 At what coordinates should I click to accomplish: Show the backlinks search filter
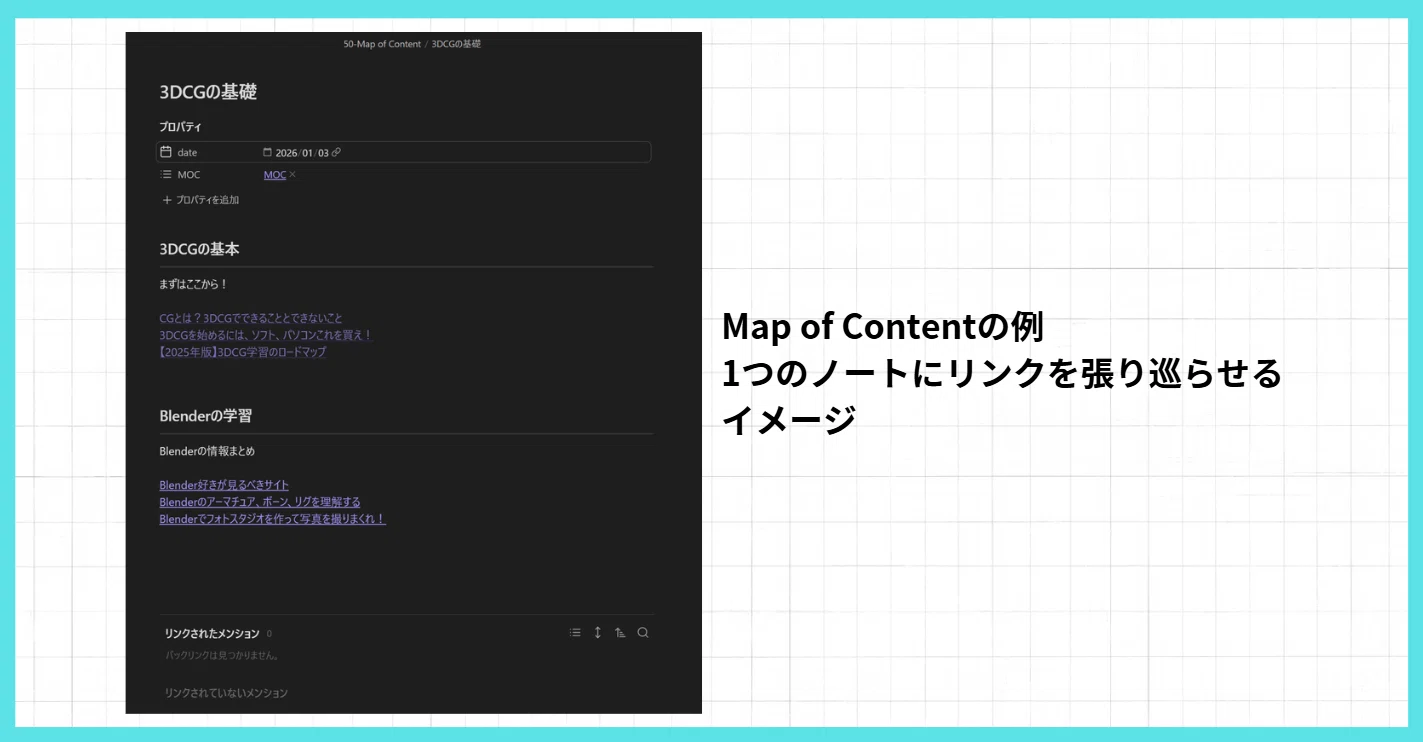[643, 632]
